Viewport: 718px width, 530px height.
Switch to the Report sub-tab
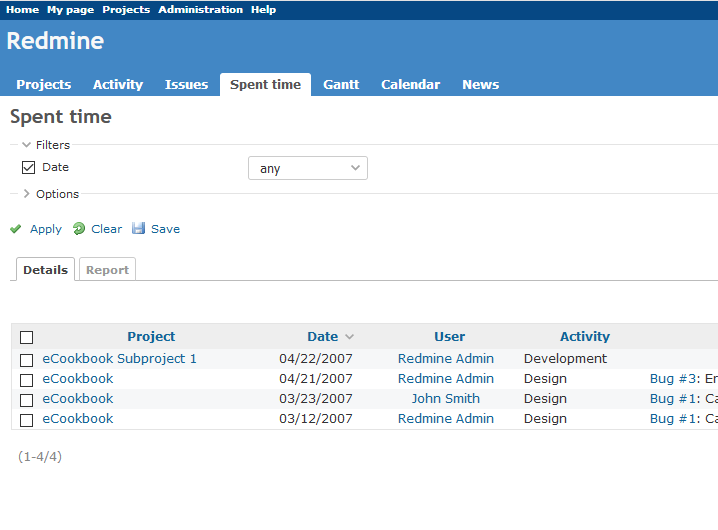tap(107, 269)
